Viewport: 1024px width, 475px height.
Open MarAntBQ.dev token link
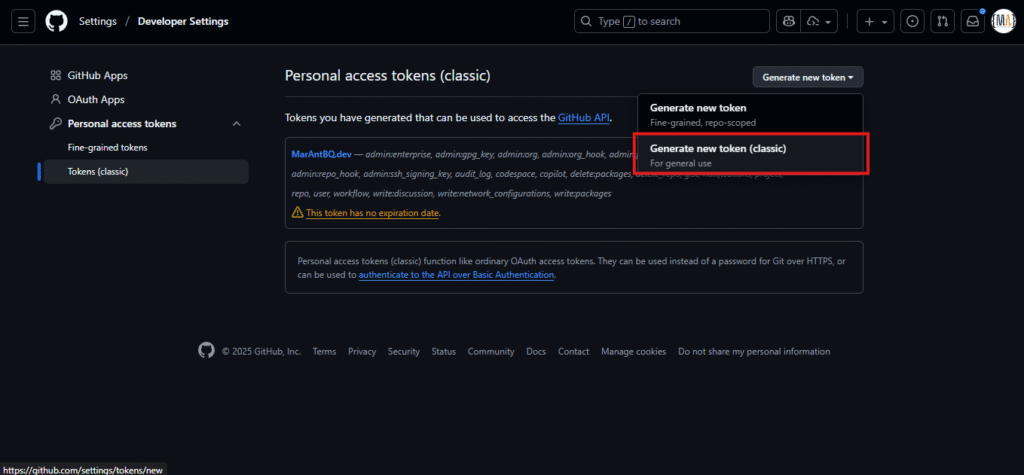[x=321, y=155]
